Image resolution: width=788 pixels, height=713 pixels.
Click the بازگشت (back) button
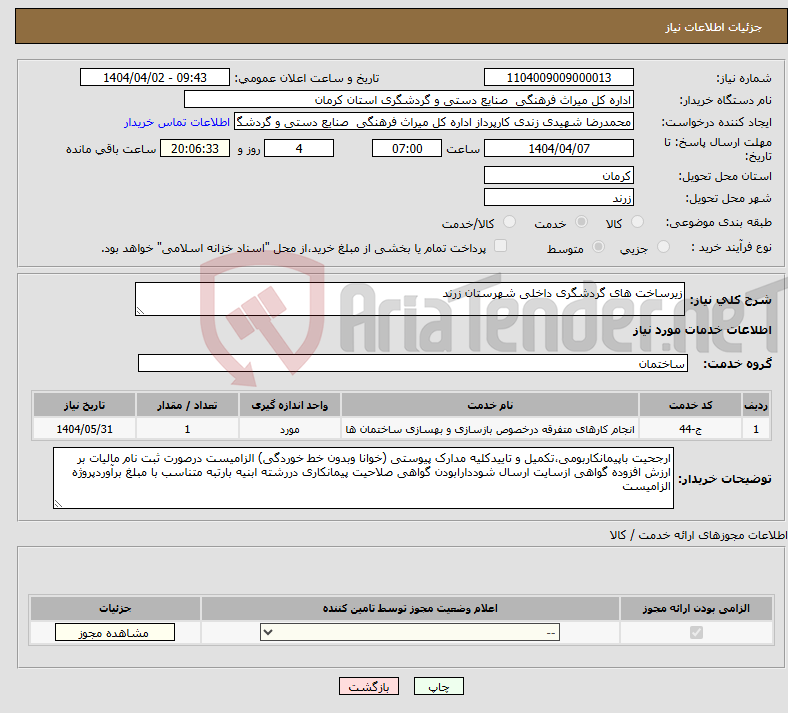369,686
